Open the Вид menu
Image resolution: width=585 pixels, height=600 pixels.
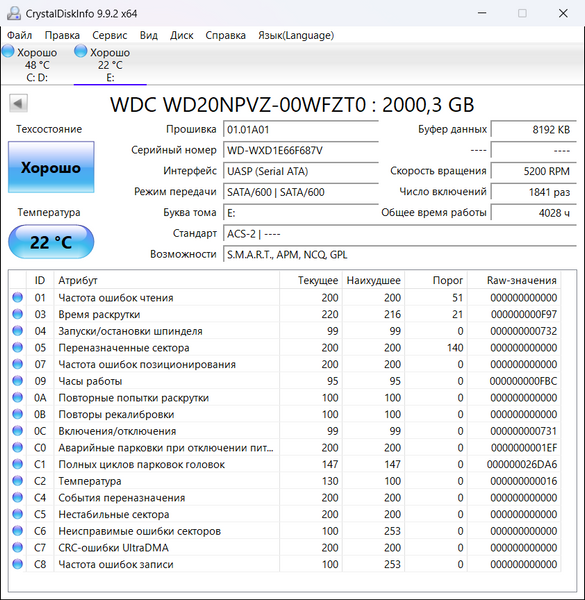point(148,35)
